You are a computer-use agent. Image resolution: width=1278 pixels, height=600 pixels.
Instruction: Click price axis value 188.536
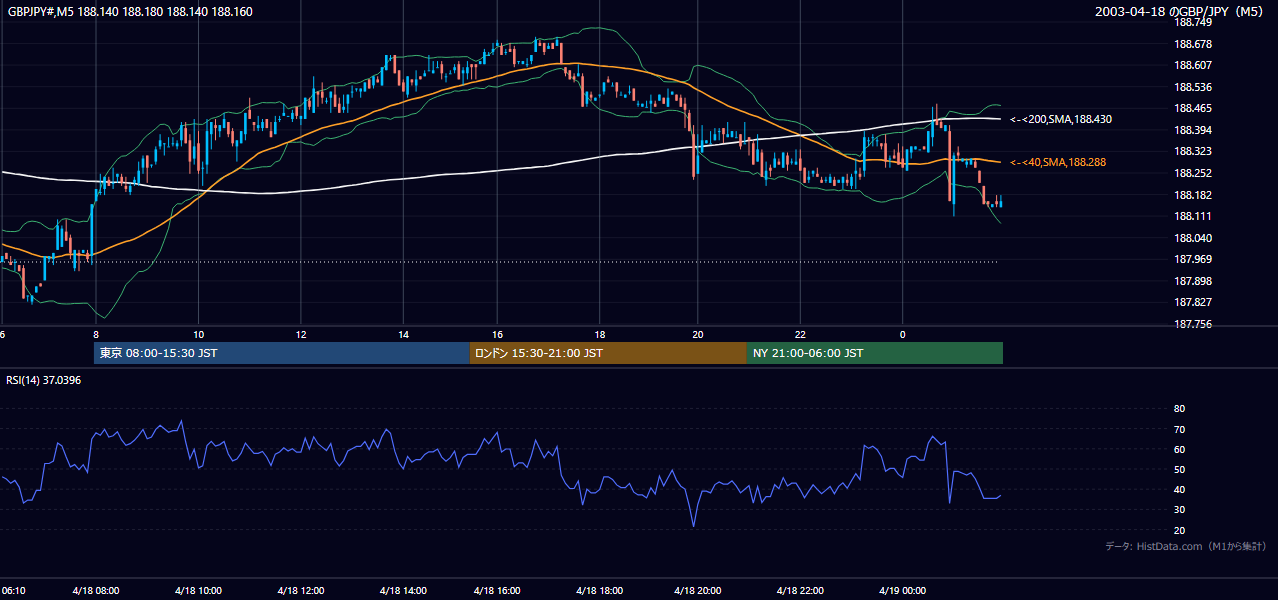pos(1192,87)
